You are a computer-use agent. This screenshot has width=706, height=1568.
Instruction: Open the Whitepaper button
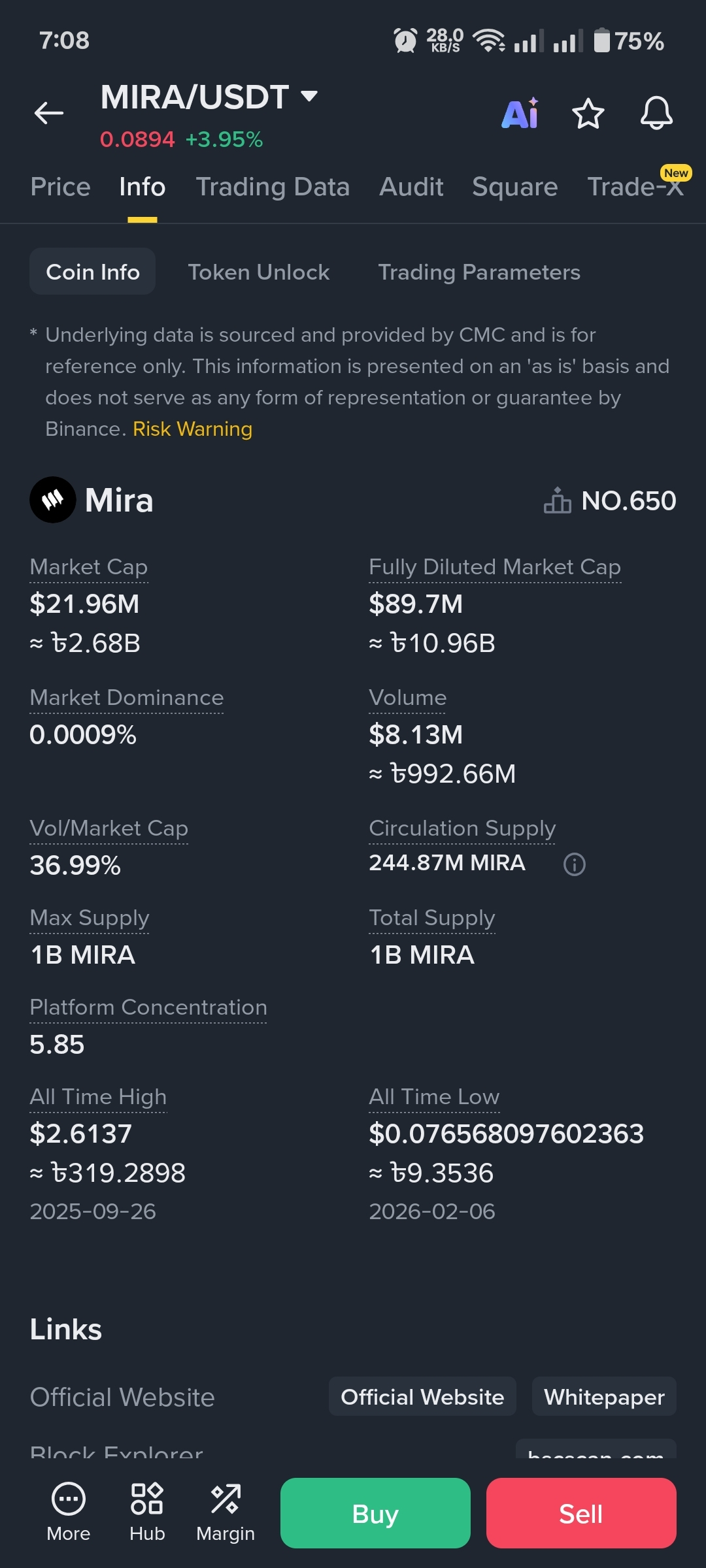[604, 1397]
